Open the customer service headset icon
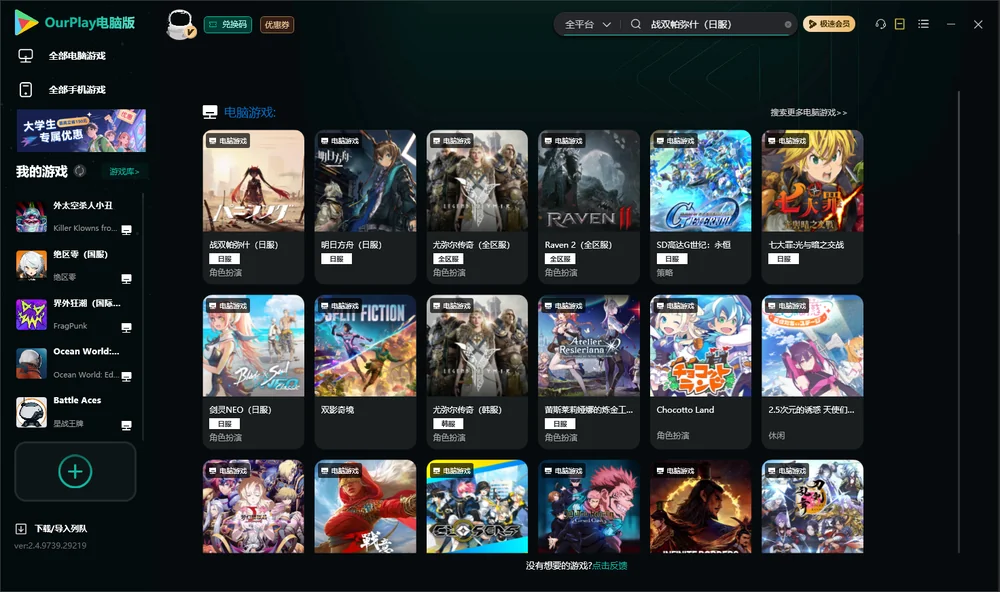Viewport: 1000px width, 592px height. click(x=880, y=24)
